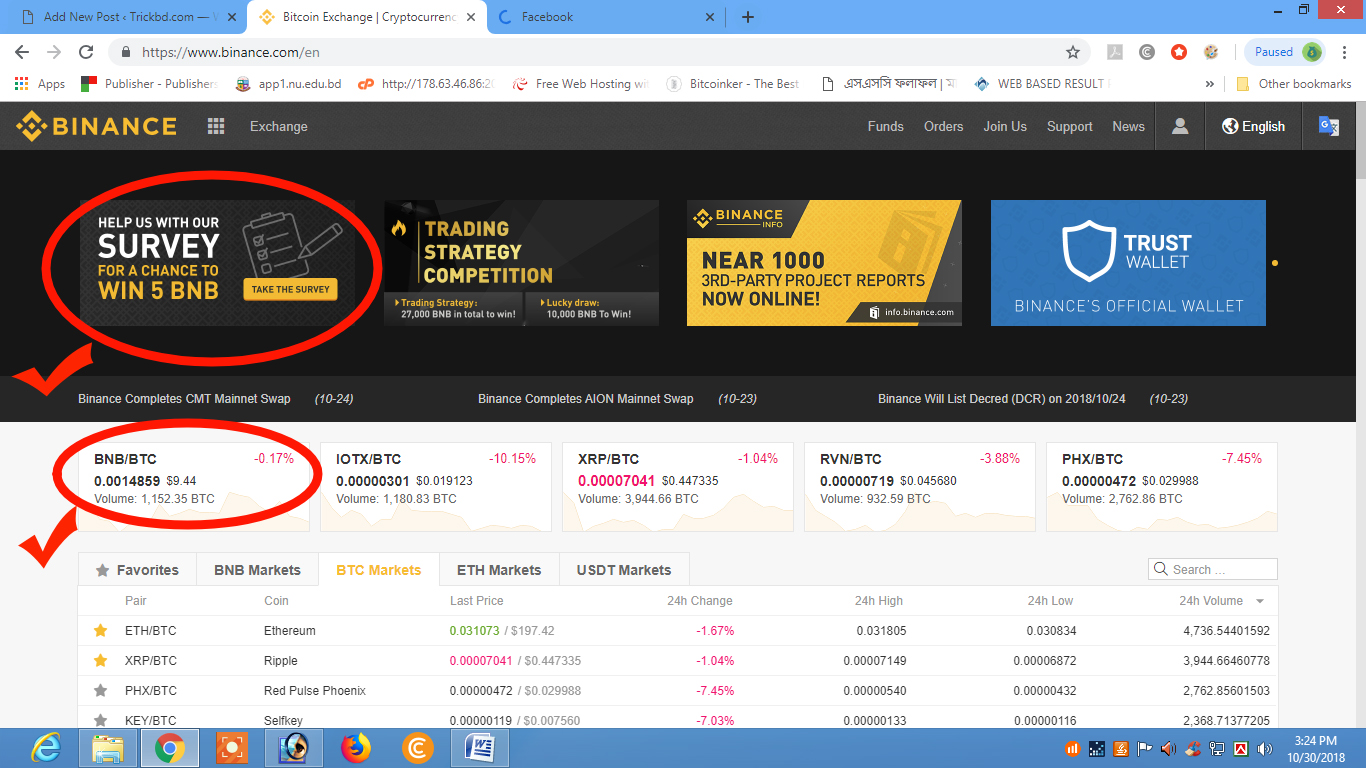
Task: Click the Google Translate icon in header
Action: [1329, 126]
